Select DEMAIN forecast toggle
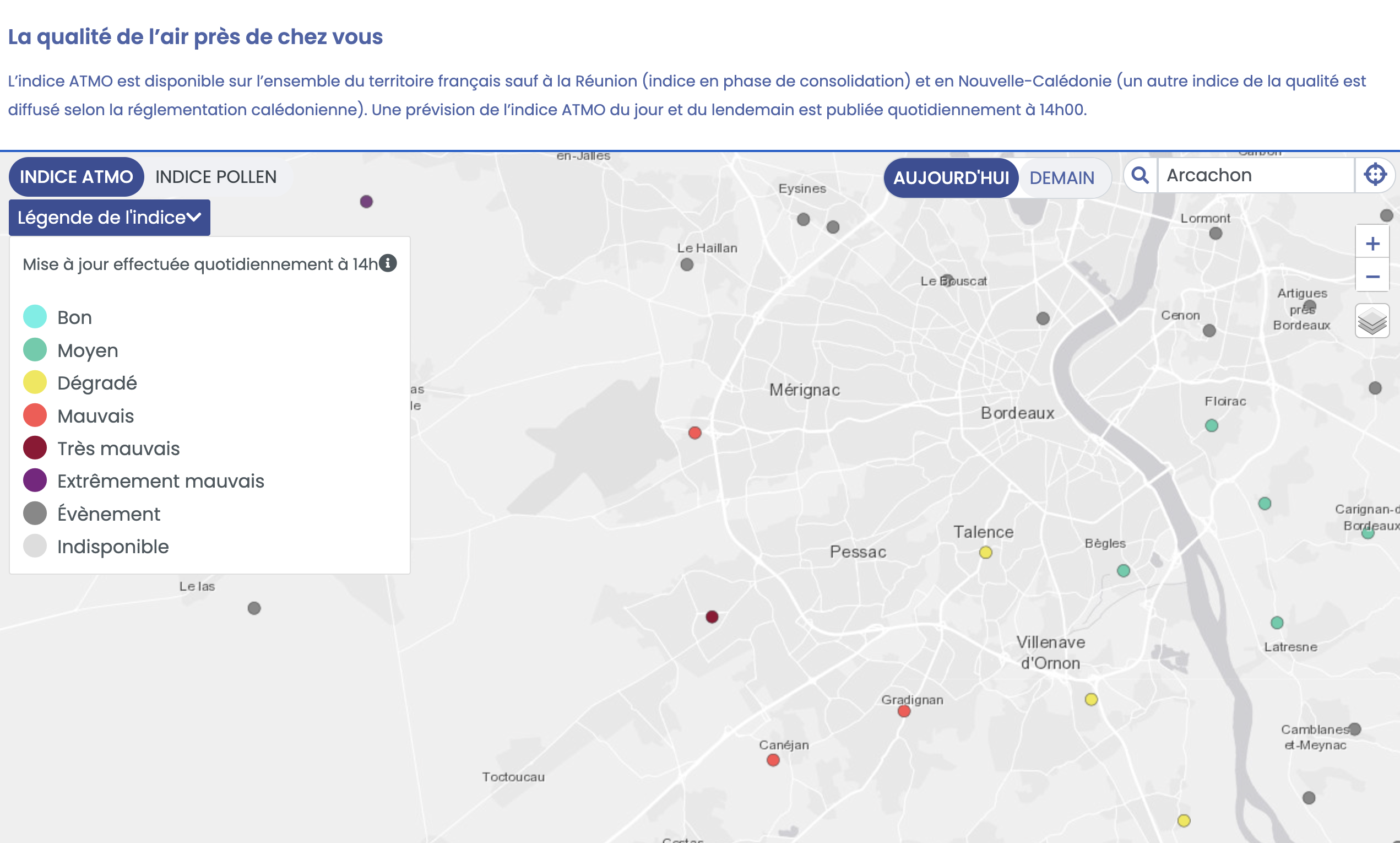 click(1062, 178)
